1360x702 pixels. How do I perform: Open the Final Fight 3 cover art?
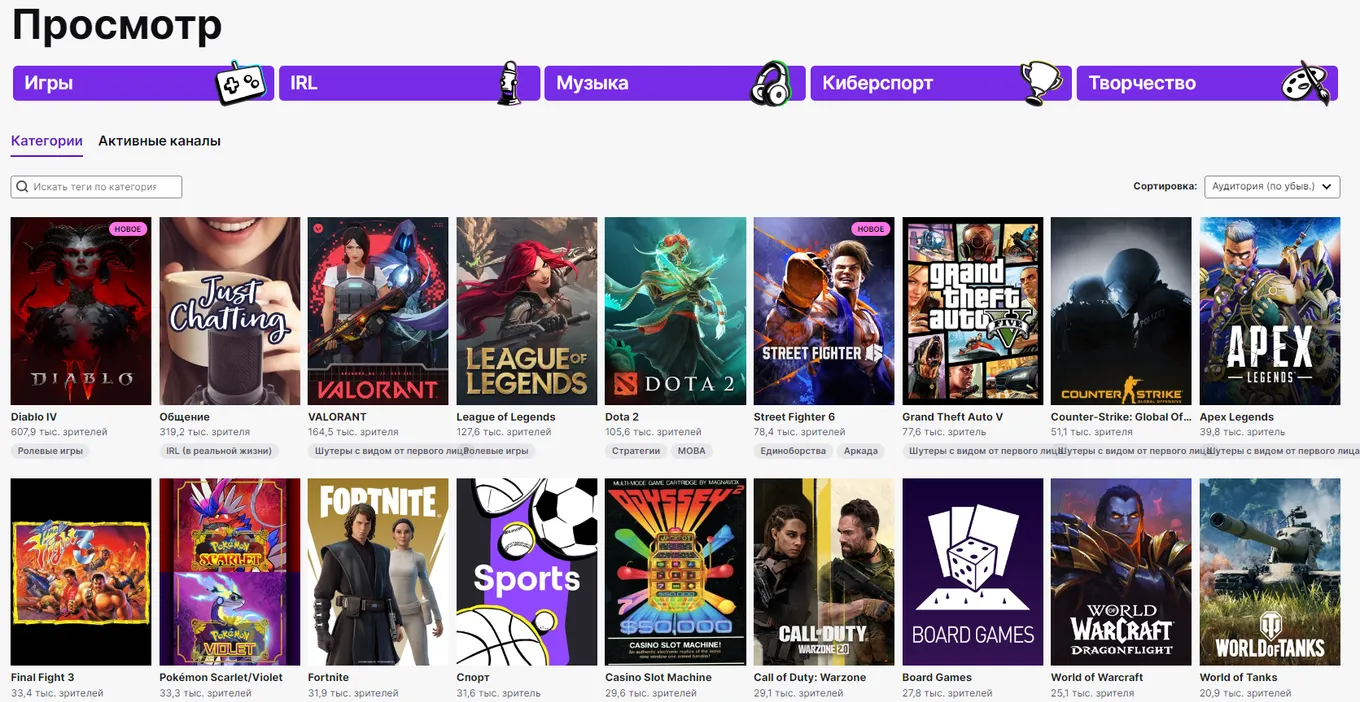81,572
